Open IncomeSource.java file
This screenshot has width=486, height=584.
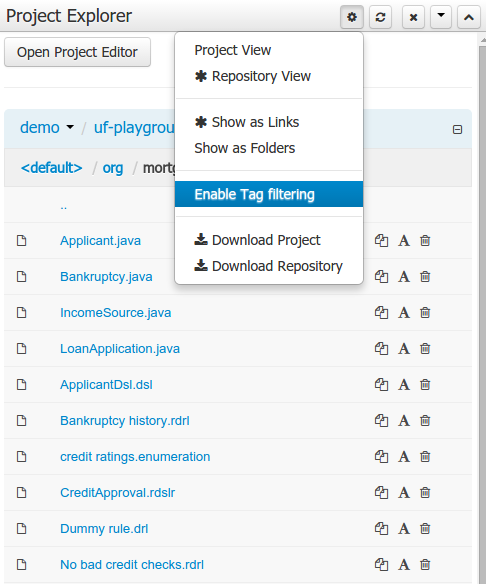coord(115,313)
